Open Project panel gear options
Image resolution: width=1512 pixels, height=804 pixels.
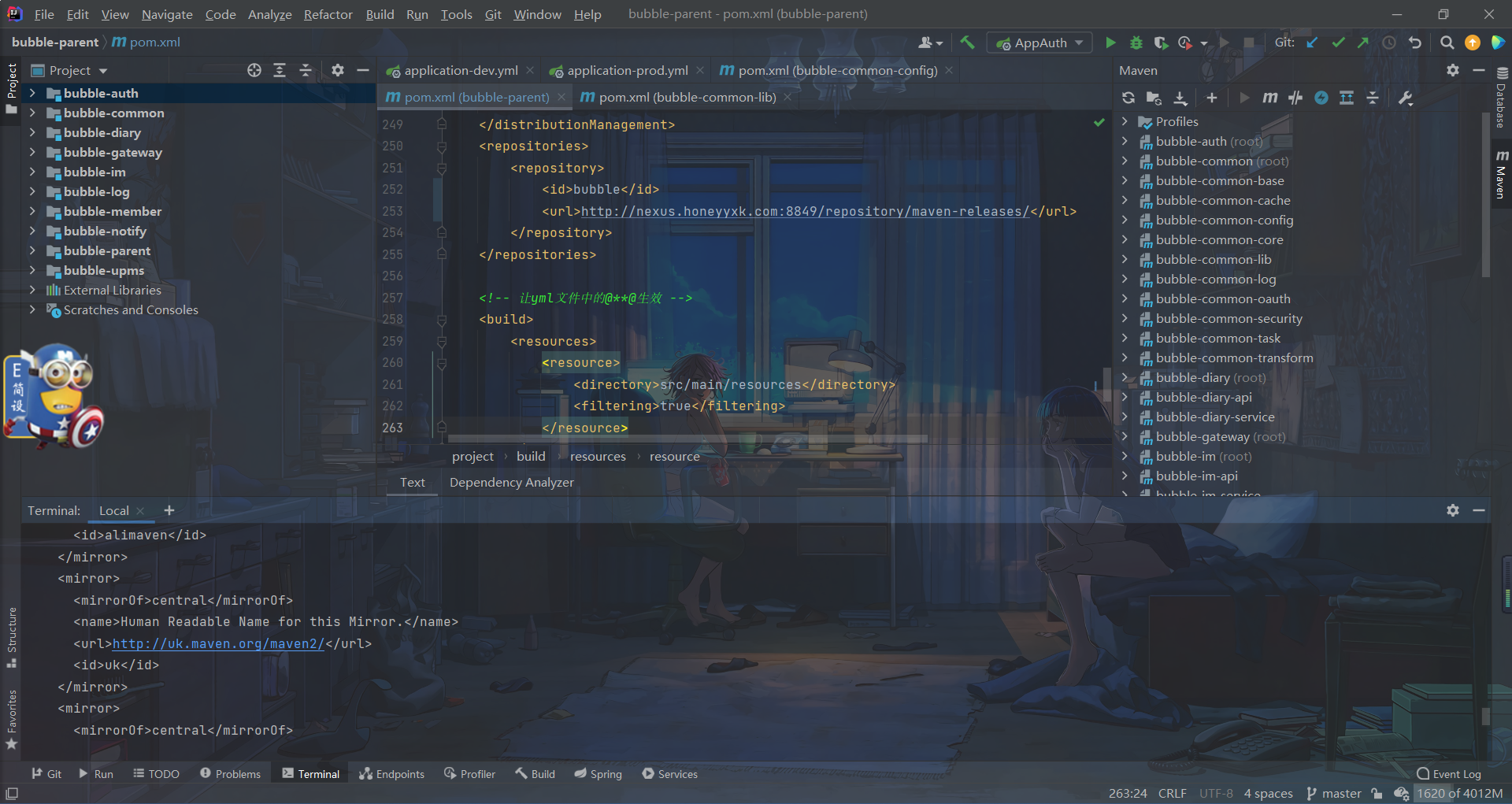[x=338, y=70]
